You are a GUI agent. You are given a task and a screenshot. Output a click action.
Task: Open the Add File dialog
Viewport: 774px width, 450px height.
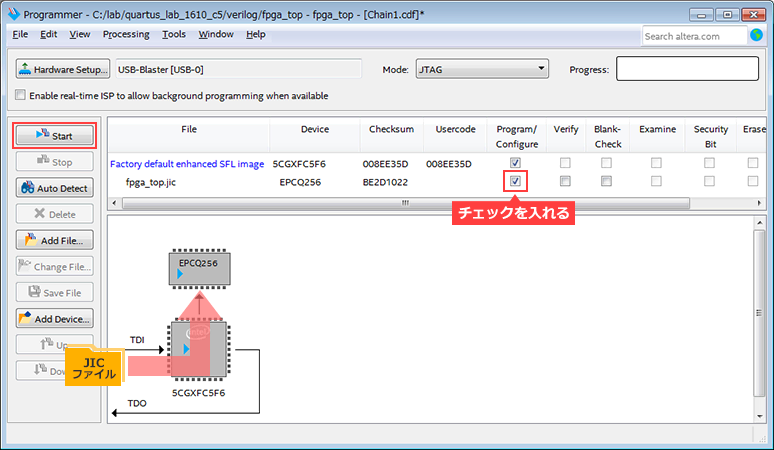pos(55,240)
